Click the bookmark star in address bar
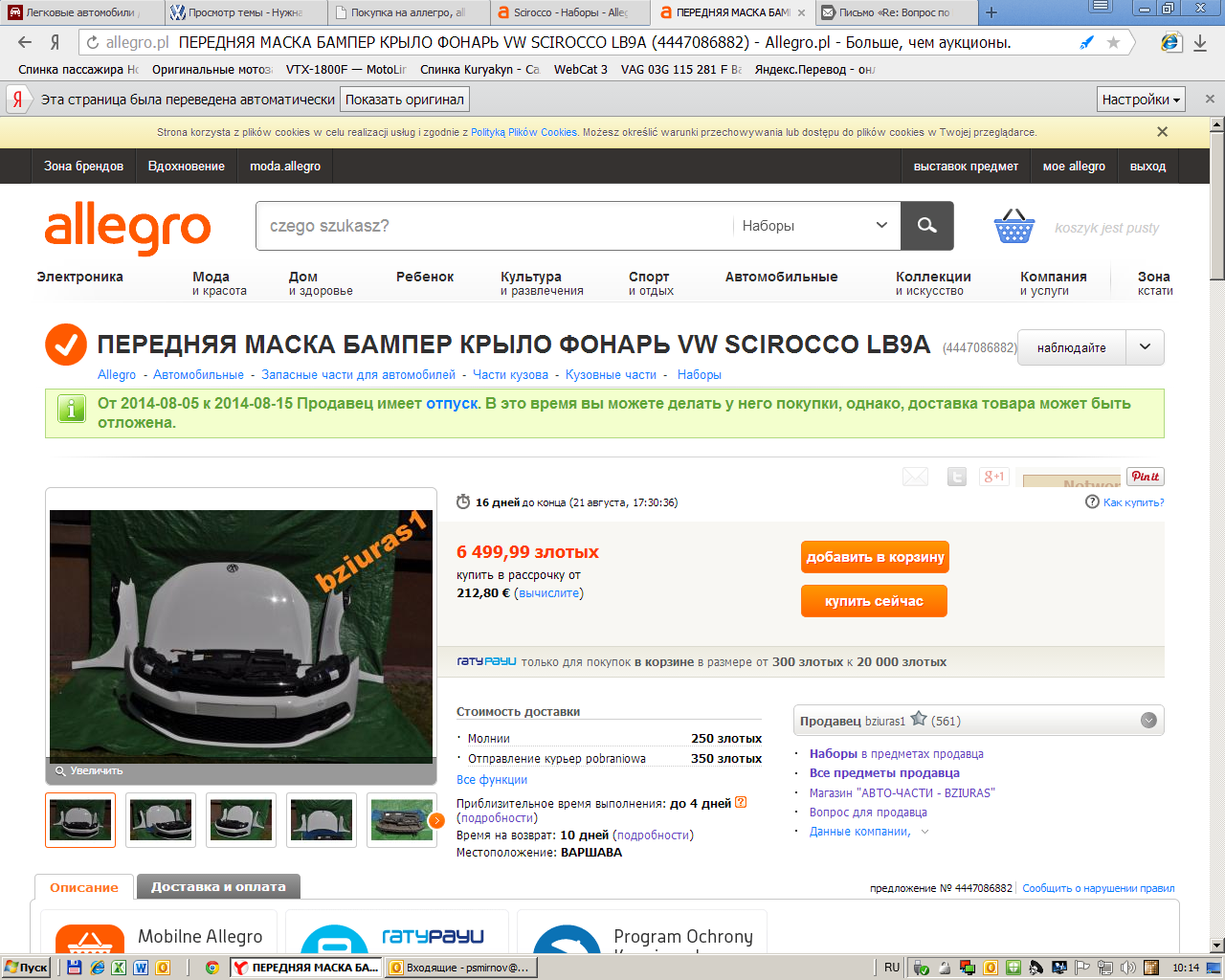This screenshot has width=1225, height=980. (1113, 42)
